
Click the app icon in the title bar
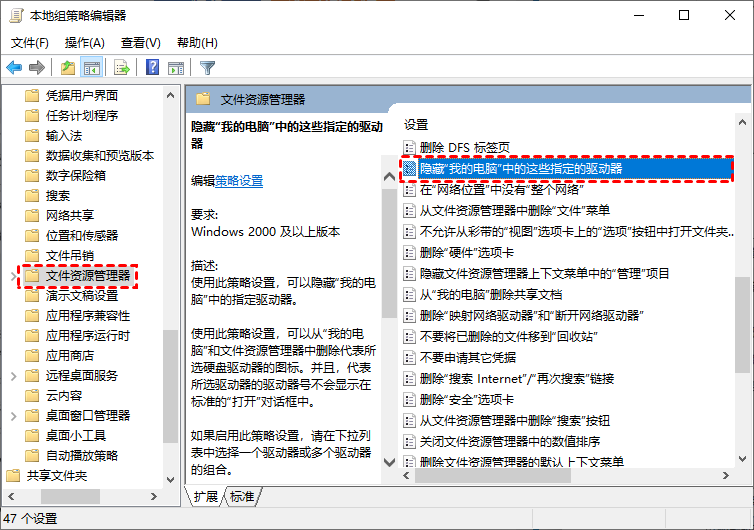pos(16,15)
